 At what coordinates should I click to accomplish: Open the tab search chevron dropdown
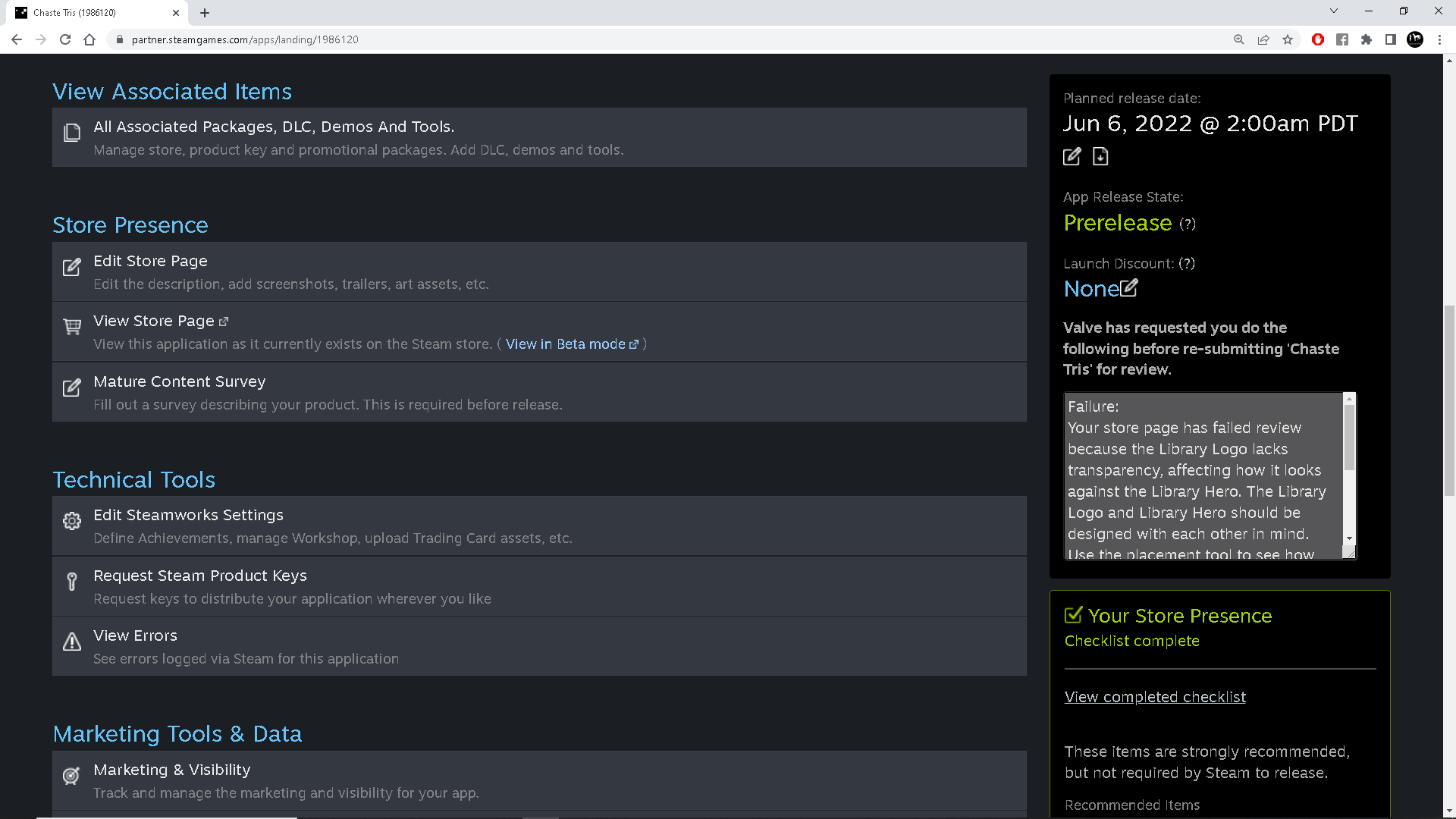tap(1334, 11)
